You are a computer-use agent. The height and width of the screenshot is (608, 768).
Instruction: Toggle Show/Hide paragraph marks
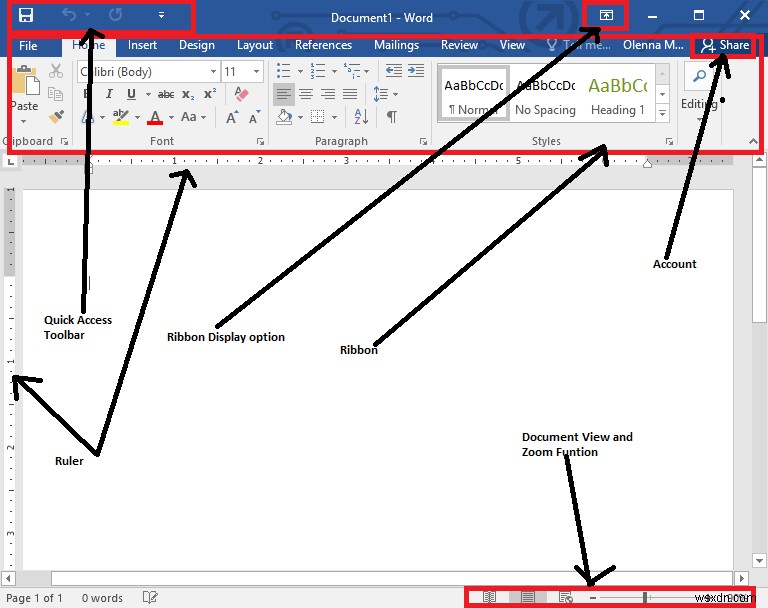[392, 117]
